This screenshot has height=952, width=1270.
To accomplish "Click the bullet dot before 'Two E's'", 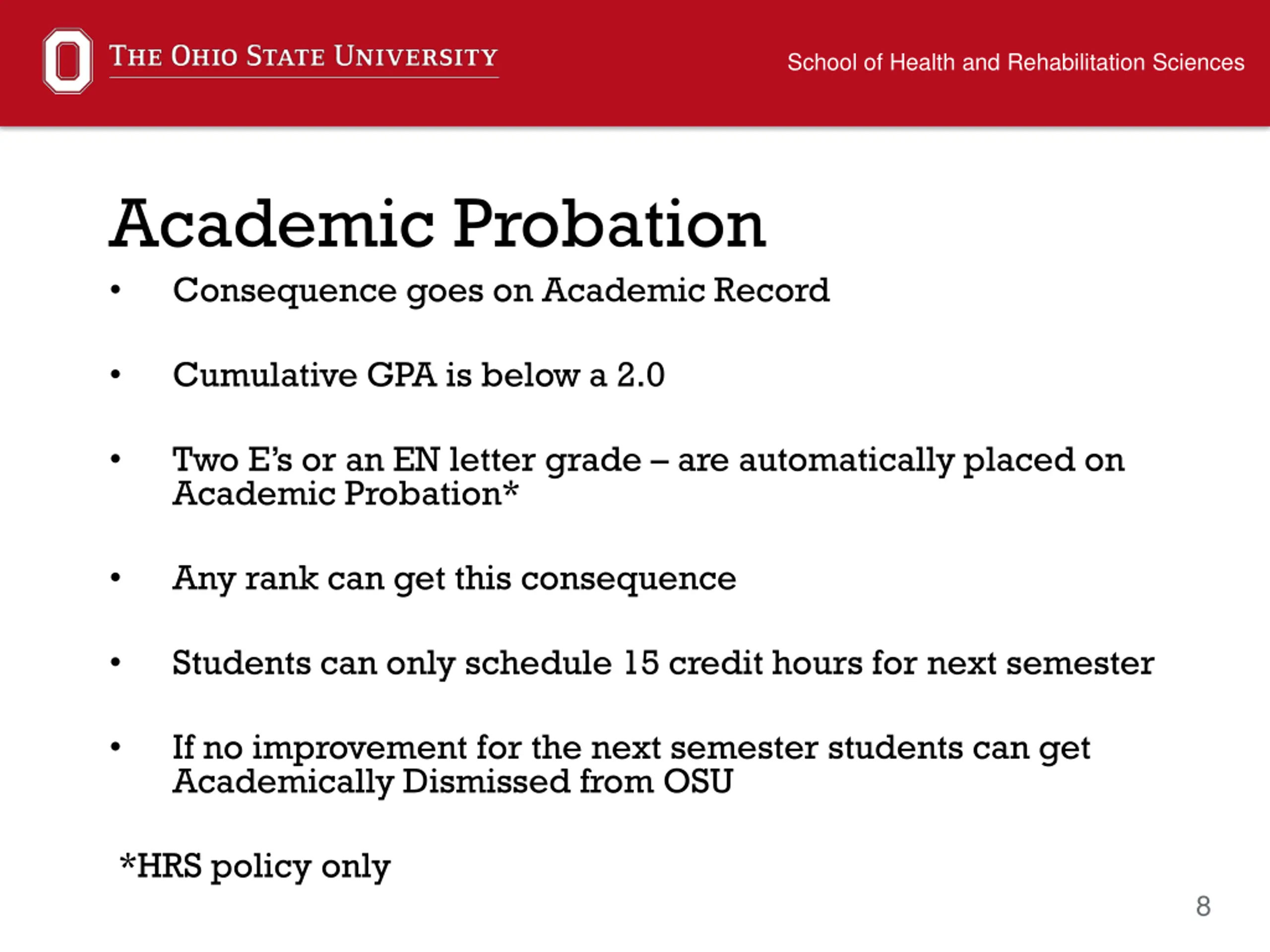I will pyautogui.click(x=116, y=460).
